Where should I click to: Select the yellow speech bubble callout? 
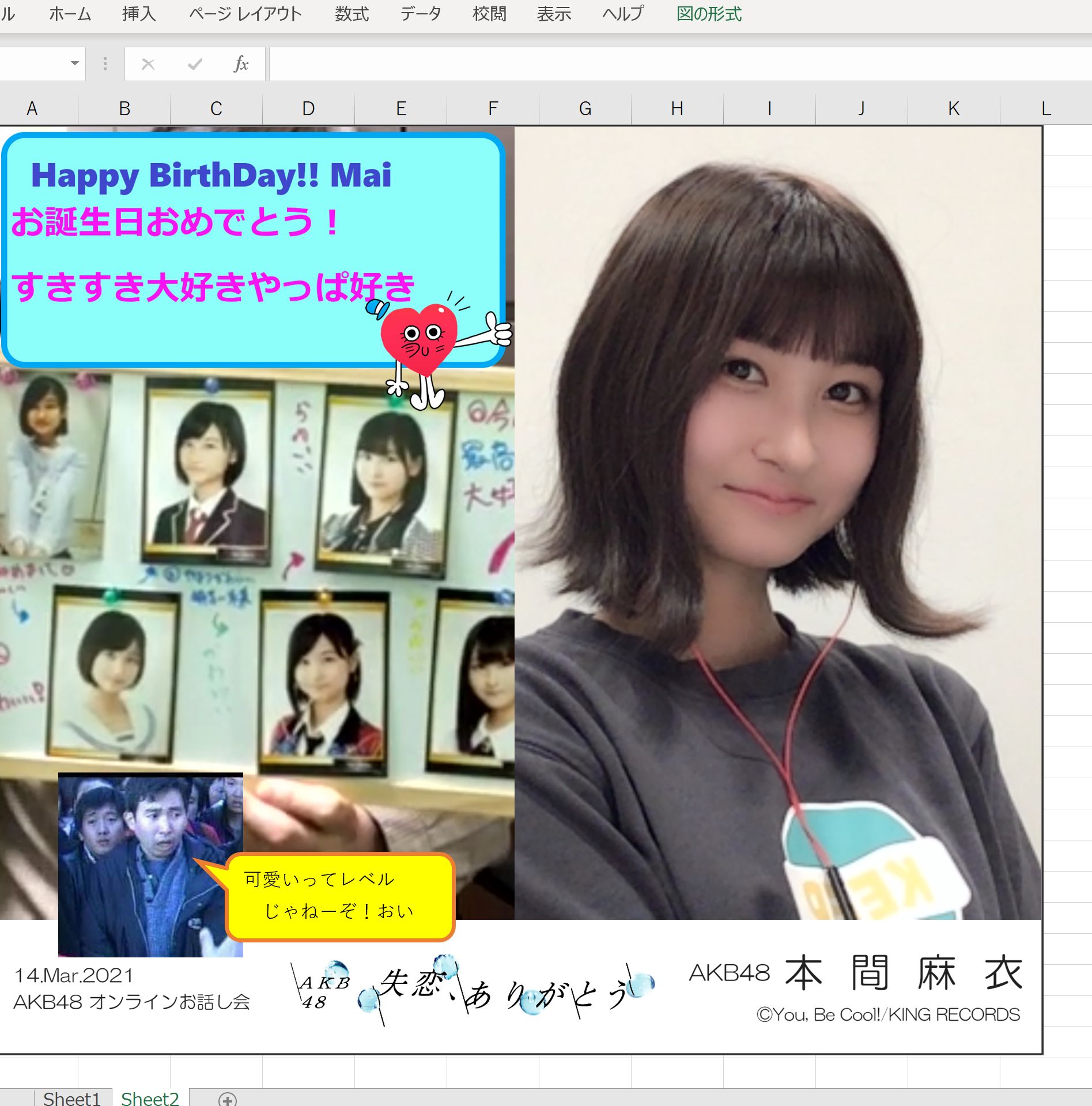tap(340, 896)
